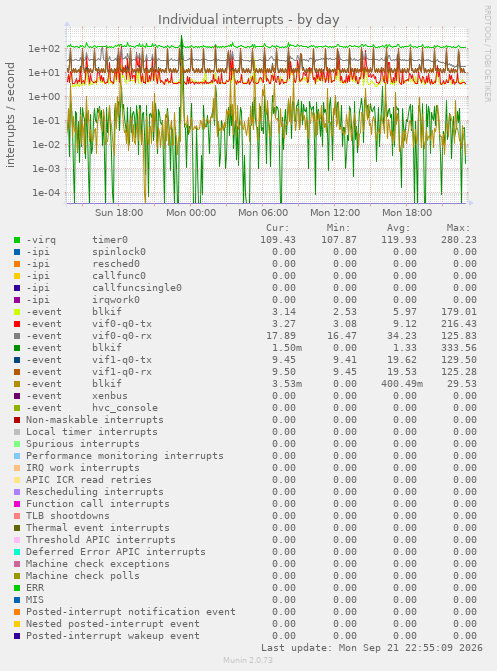Click the RRDTOOL / TOBI OETIKER watermark
The height and width of the screenshot is (671, 497).
(488, 53)
